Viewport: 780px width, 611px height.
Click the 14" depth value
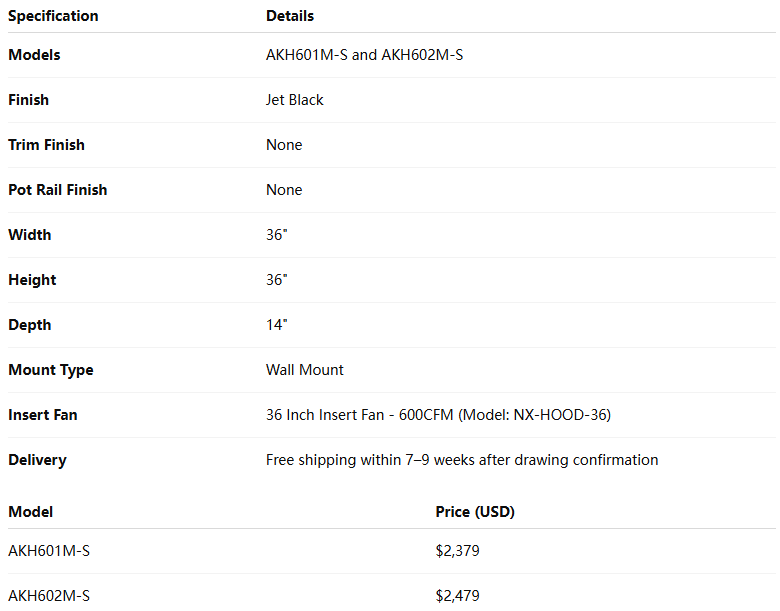click(277, 325)
